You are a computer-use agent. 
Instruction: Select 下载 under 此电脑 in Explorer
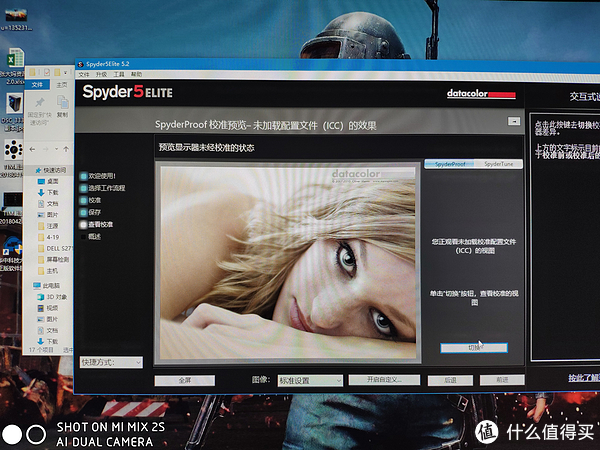tap(48, 341)
